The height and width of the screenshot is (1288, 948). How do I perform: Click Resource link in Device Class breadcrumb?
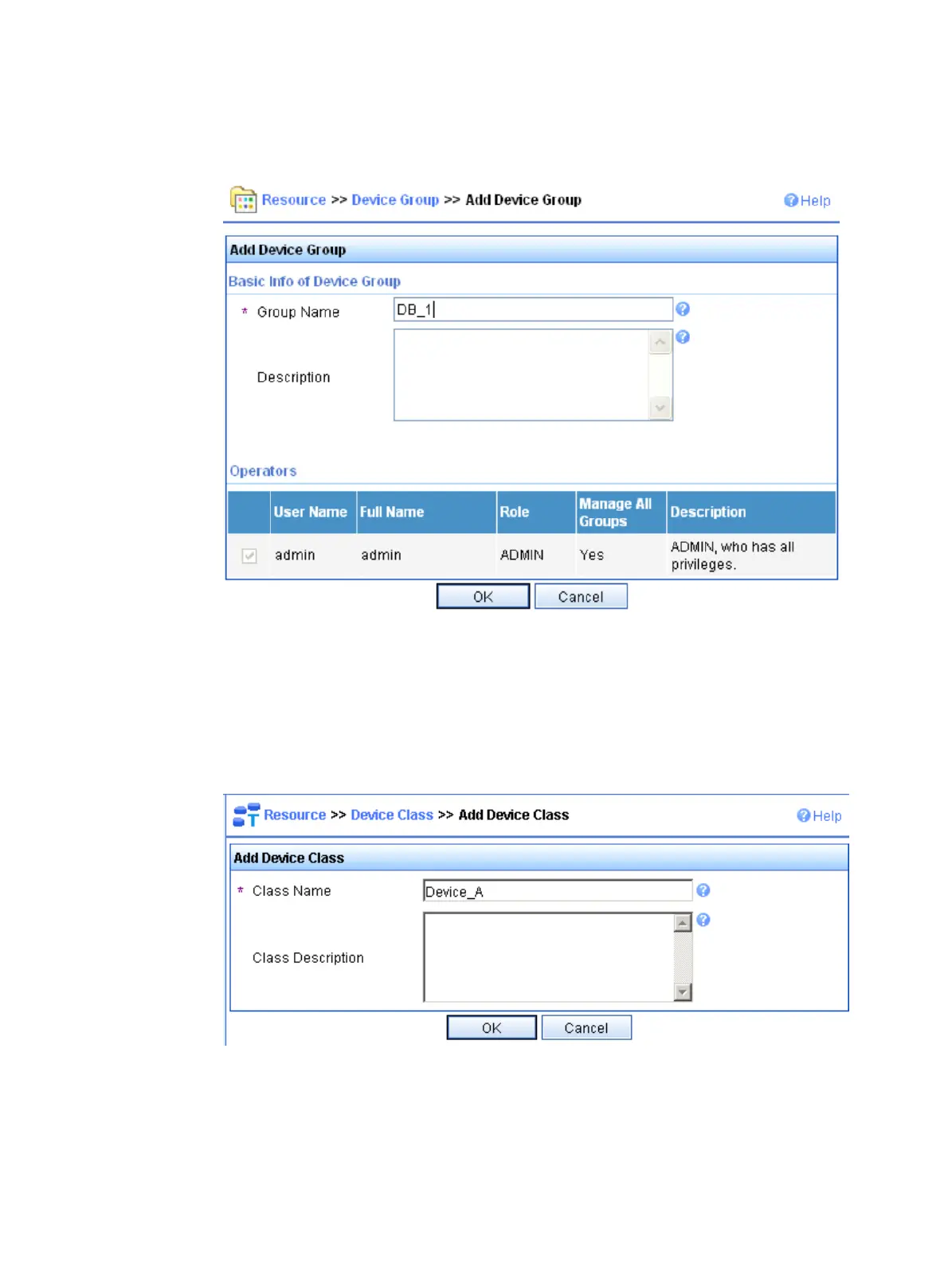(x=295, y=815)
